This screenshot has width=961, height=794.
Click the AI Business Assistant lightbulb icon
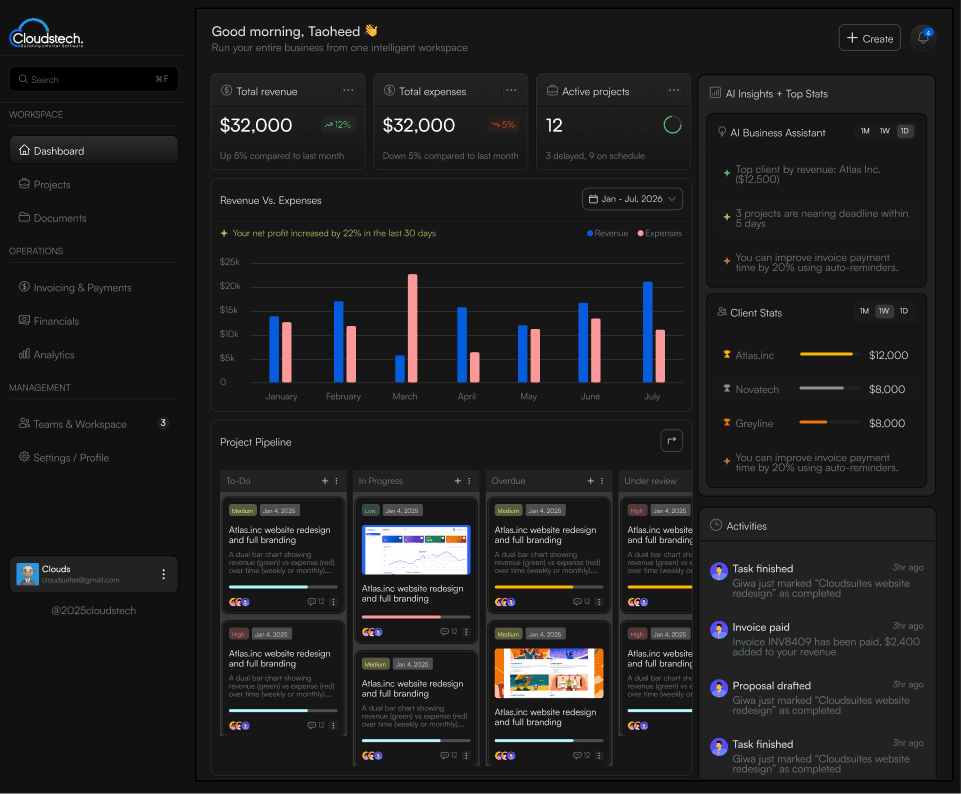(x=722, y=132)
